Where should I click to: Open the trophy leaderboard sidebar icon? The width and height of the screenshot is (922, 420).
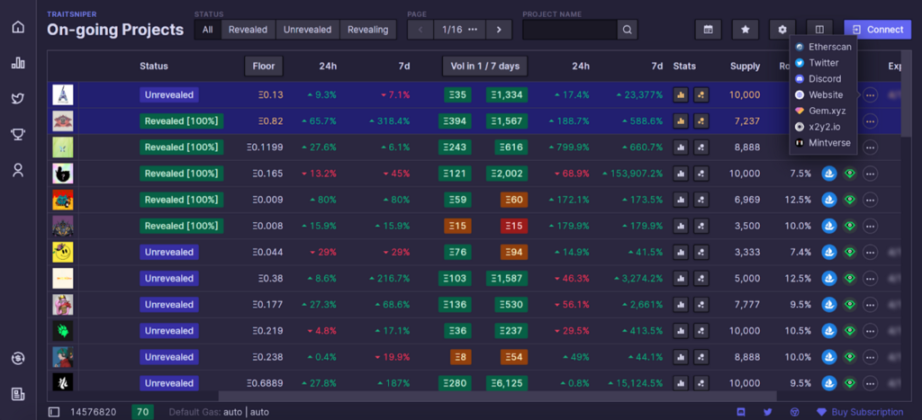[18, 135]
